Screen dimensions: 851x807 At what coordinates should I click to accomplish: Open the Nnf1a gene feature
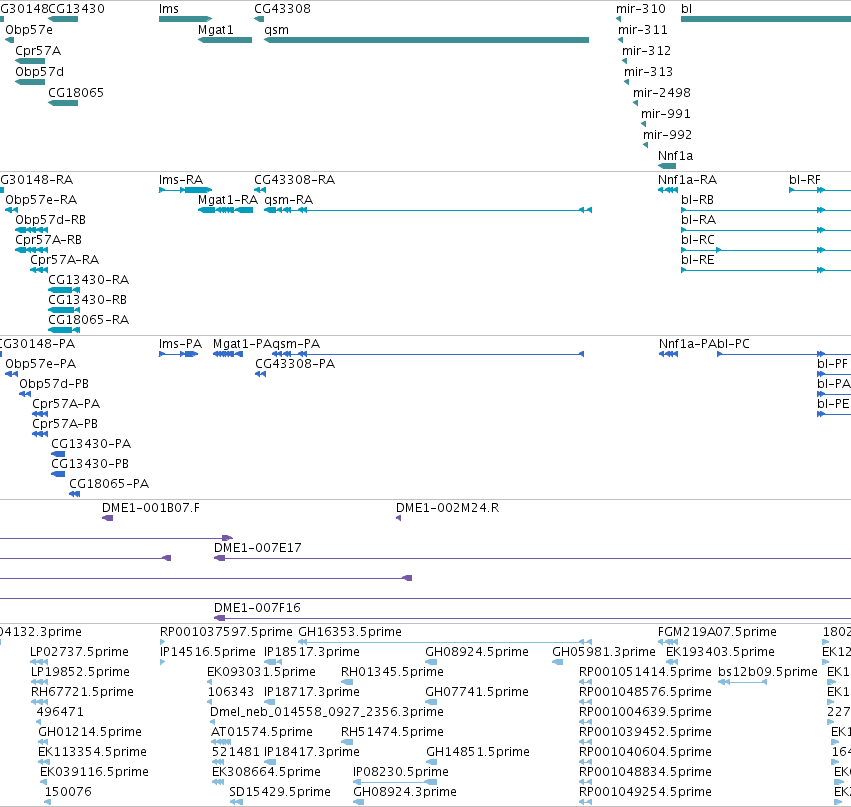(667, 166)
